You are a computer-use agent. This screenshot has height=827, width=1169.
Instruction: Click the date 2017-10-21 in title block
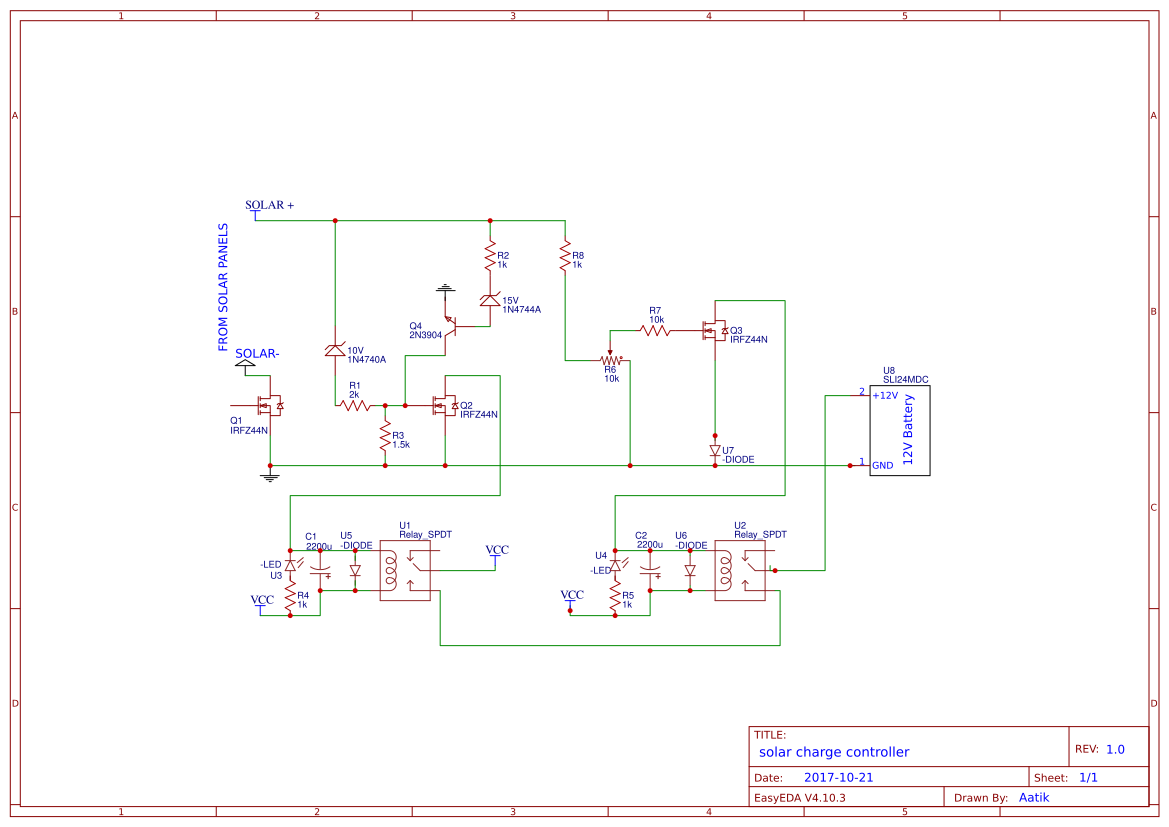[x=838, y=776]
